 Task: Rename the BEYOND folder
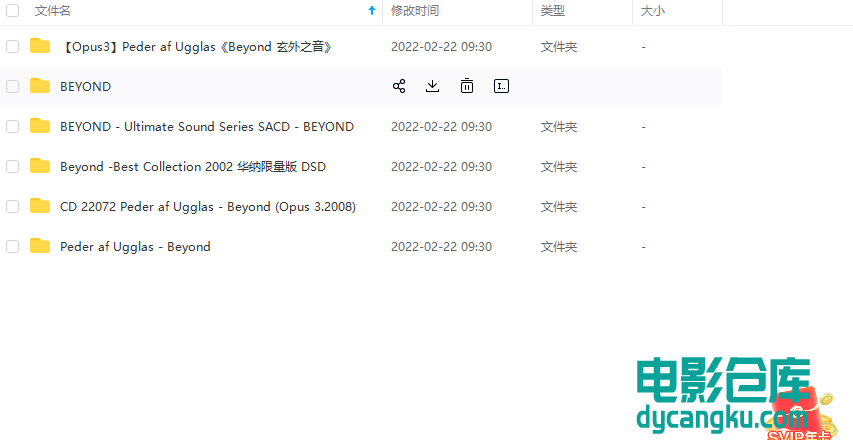tap(501, 86)
